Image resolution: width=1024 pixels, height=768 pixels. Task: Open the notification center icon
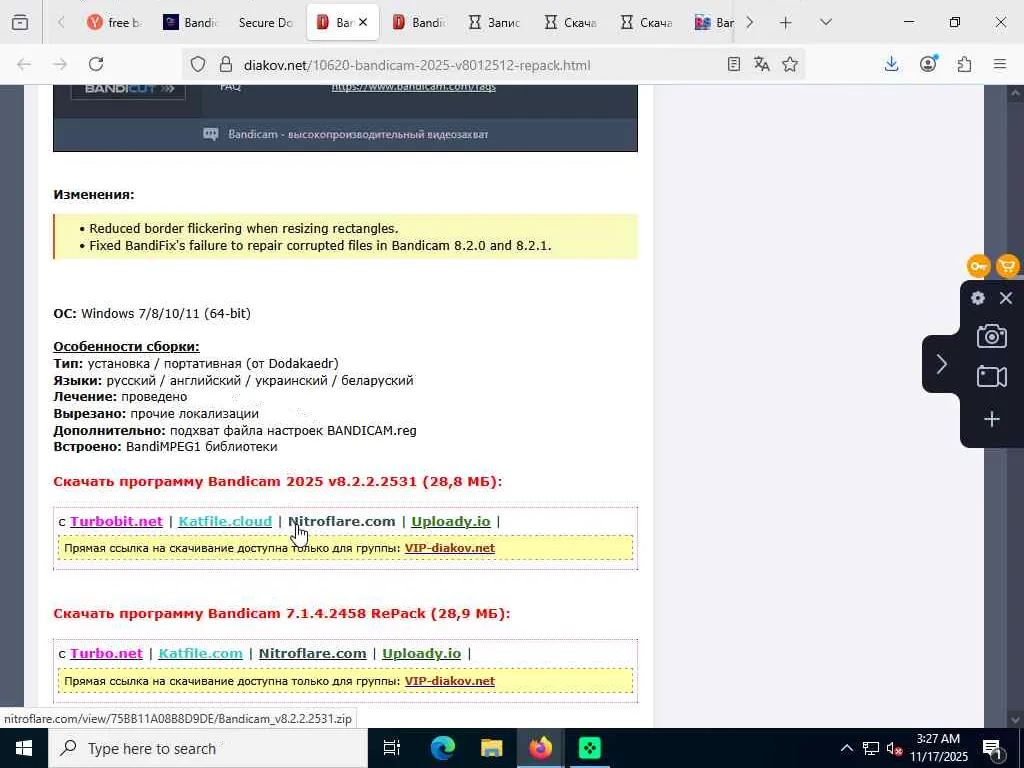(993, 748)
